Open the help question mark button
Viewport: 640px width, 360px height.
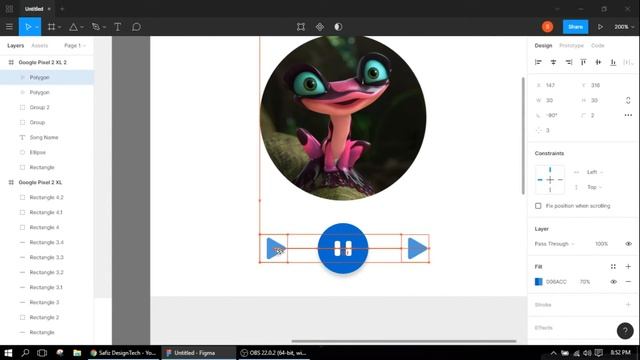(625, 331)
